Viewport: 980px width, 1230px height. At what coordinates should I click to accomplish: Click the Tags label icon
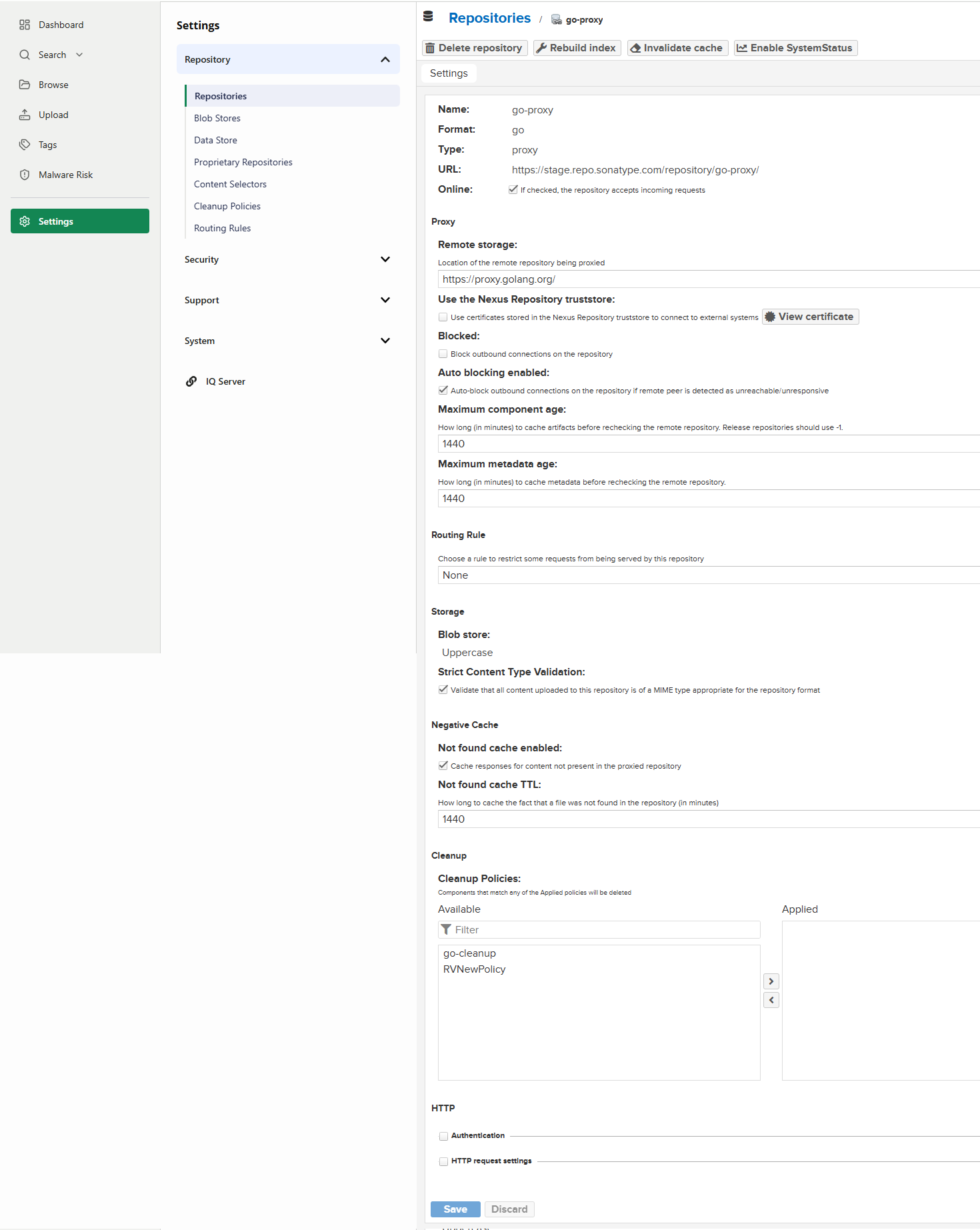click(25, 145)
